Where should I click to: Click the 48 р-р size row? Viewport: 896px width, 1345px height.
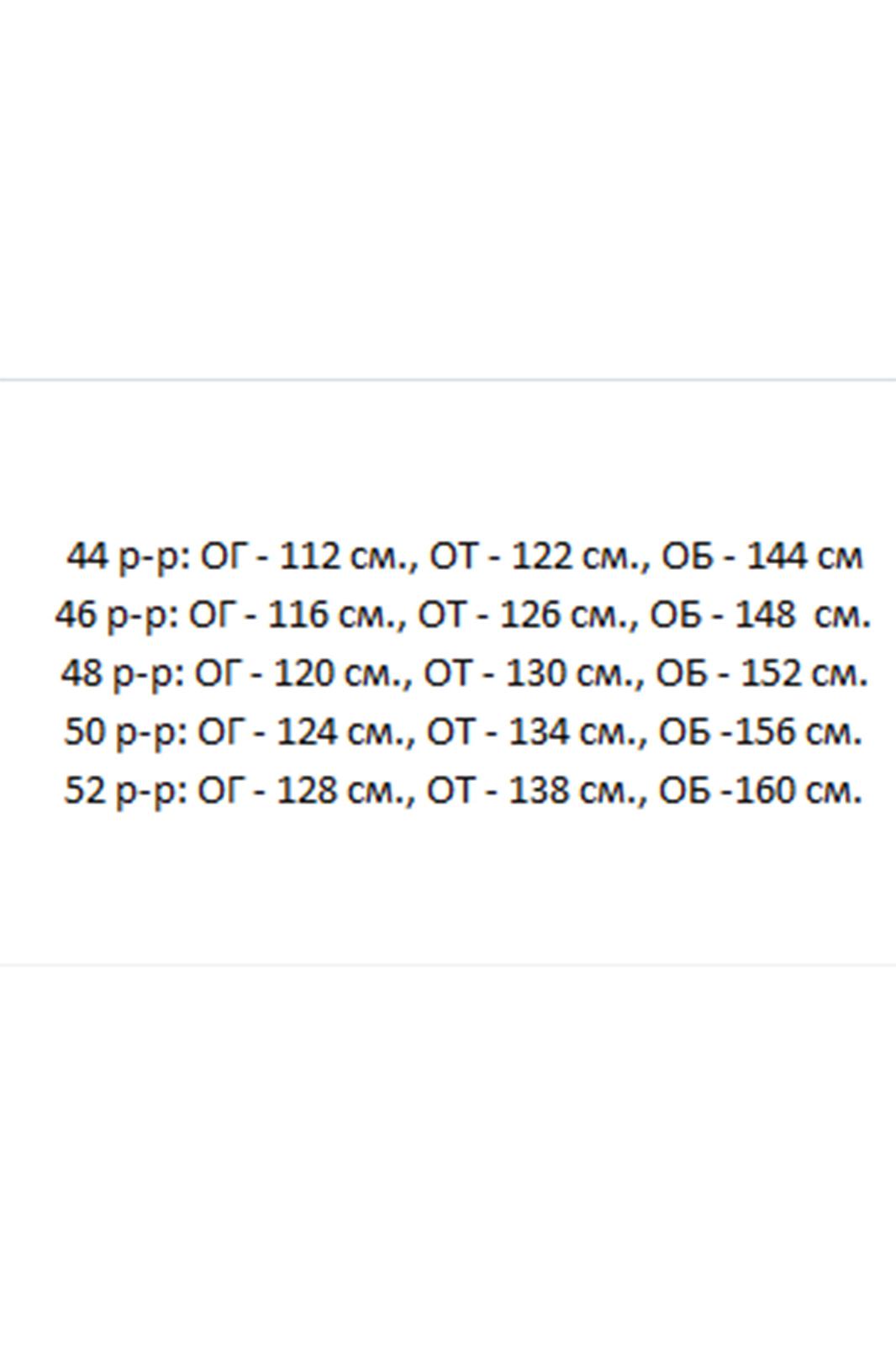tap(464, 674)
